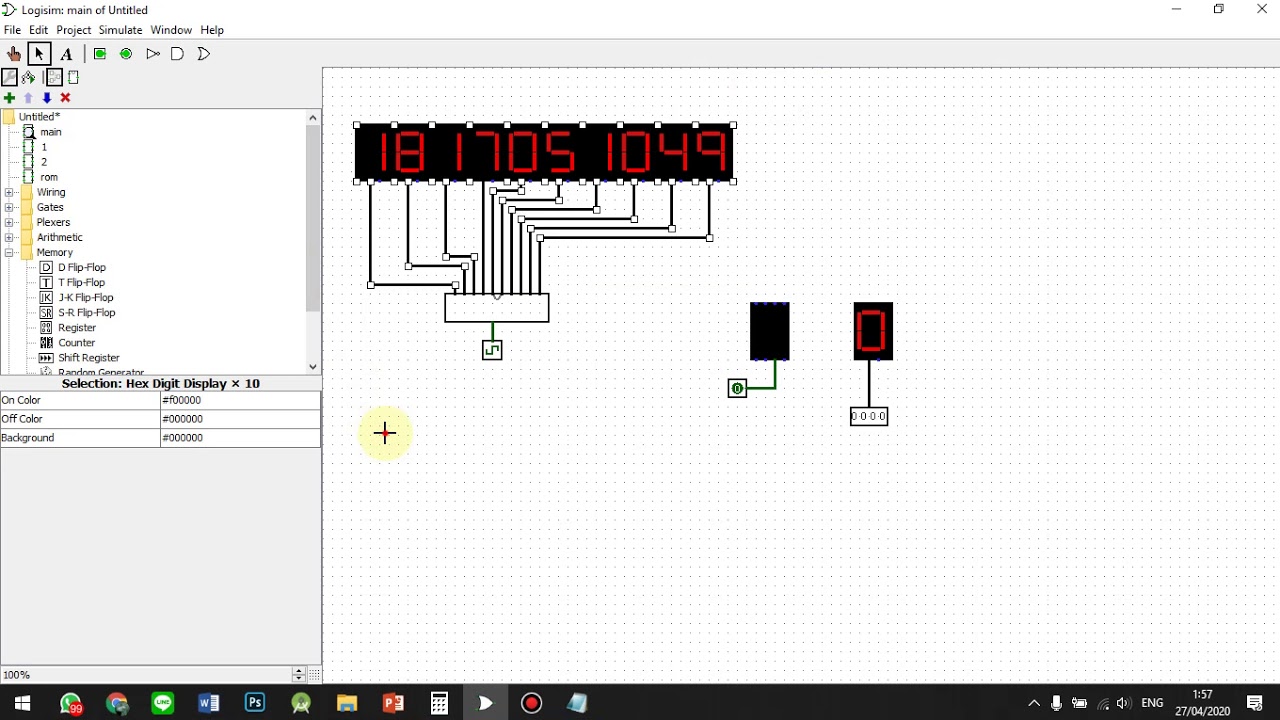The image size is (1280, 720).
Task: Open the Project menu
Action: pyautogui.click(x=74, y=30)
